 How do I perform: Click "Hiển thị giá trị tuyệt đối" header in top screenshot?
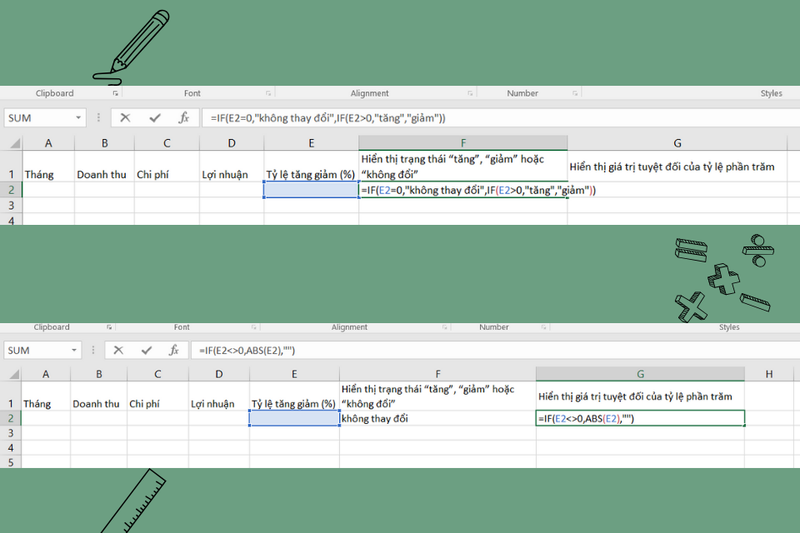pyautogui.click(x=677, y=166)
